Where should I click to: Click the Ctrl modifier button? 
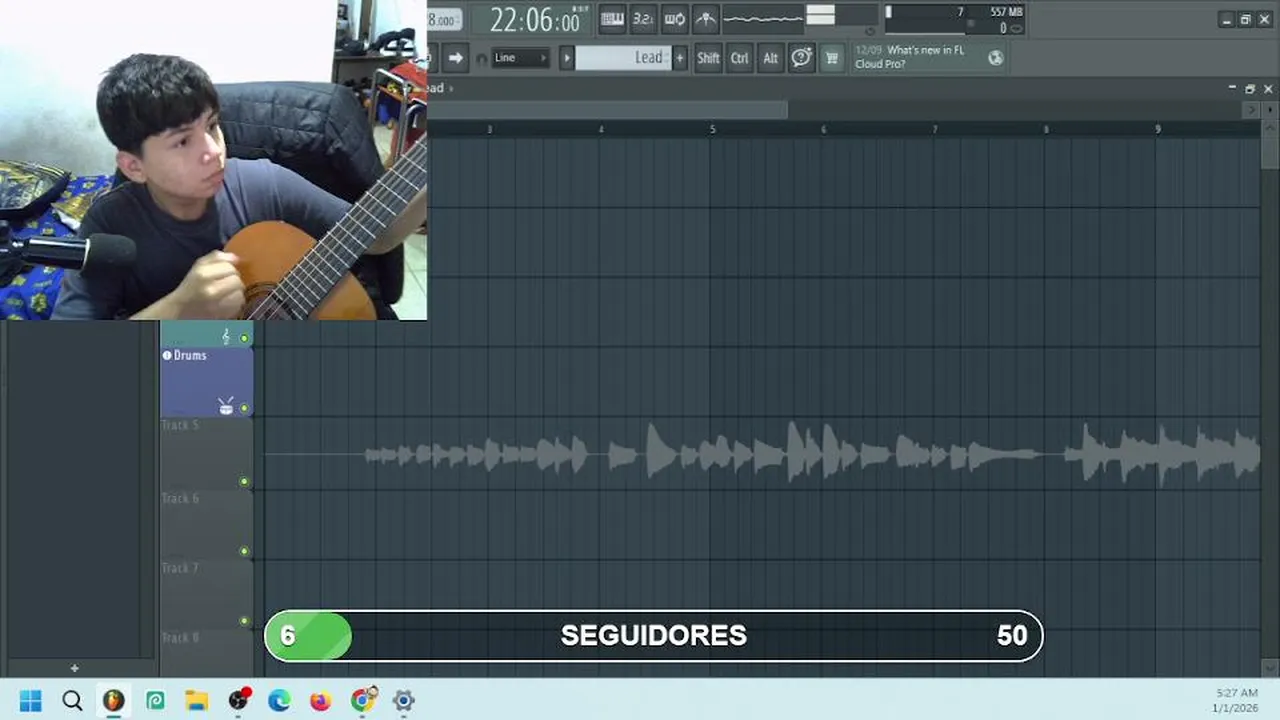(739, 58)
